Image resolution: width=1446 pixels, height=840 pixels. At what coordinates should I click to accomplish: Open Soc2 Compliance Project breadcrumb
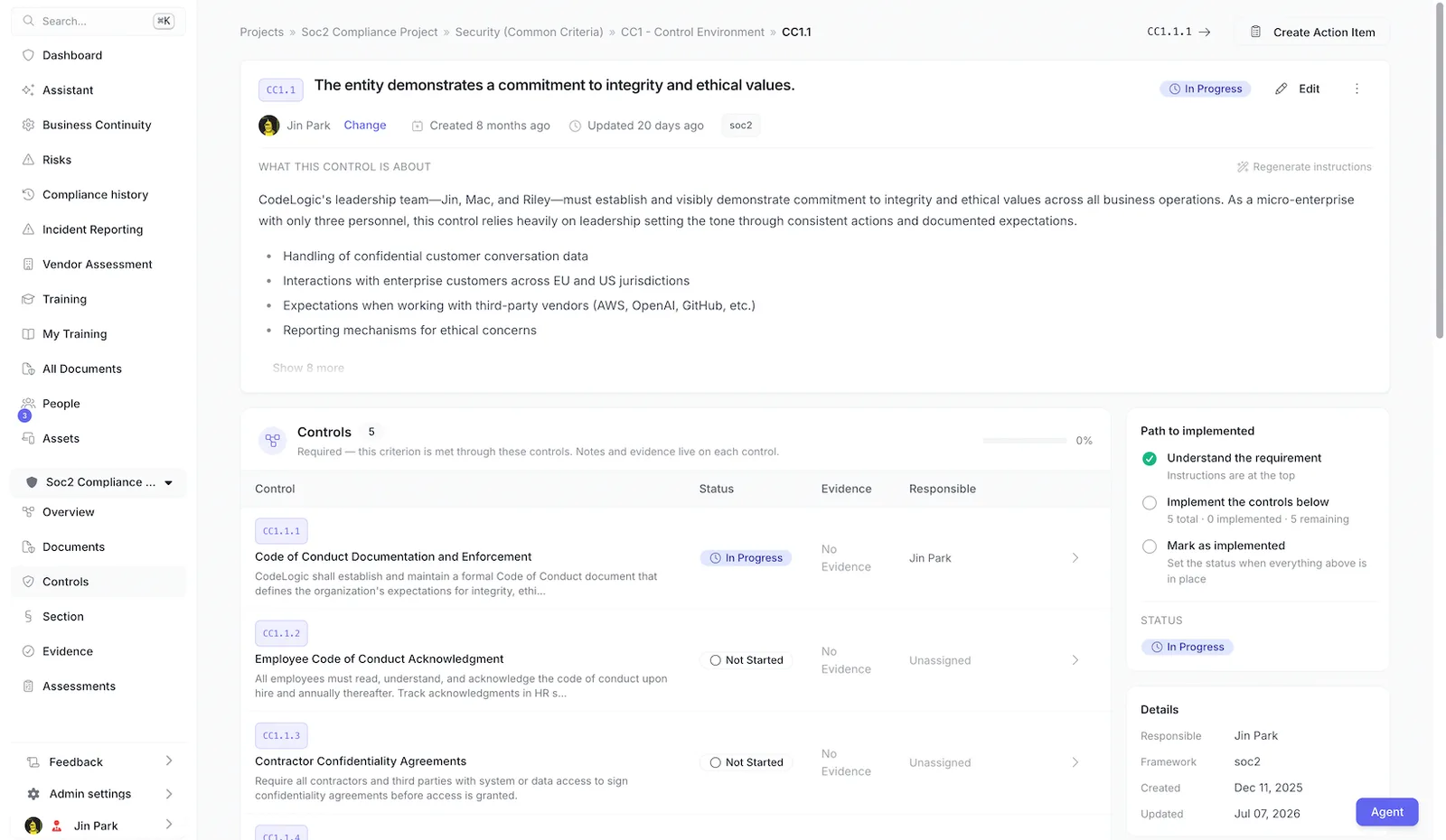[369, 32]
